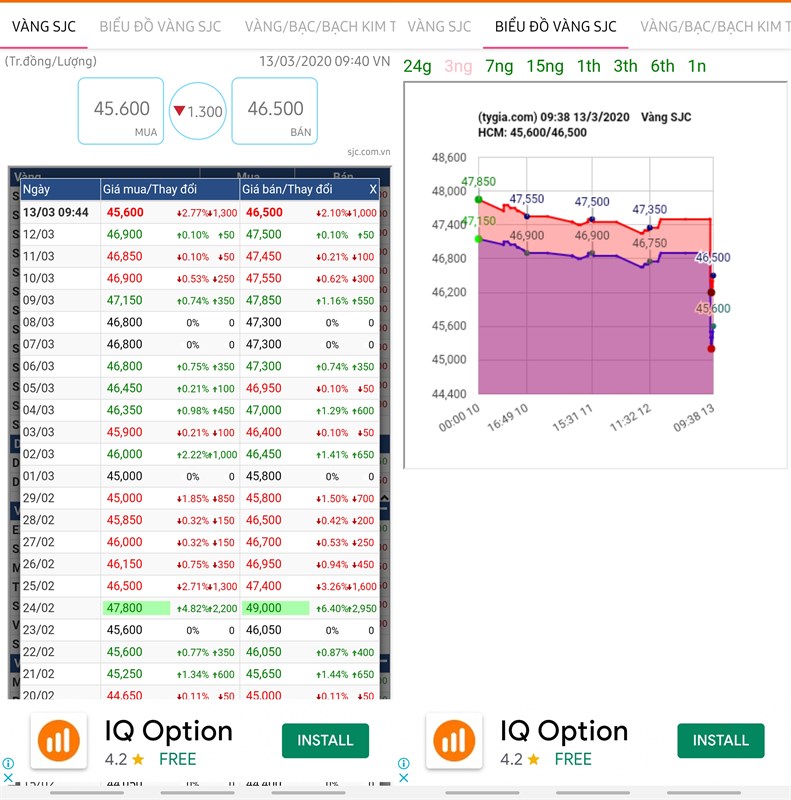Show the 6th chart range
The height and width of the screenshot is (800, 791).
[662, 66]
